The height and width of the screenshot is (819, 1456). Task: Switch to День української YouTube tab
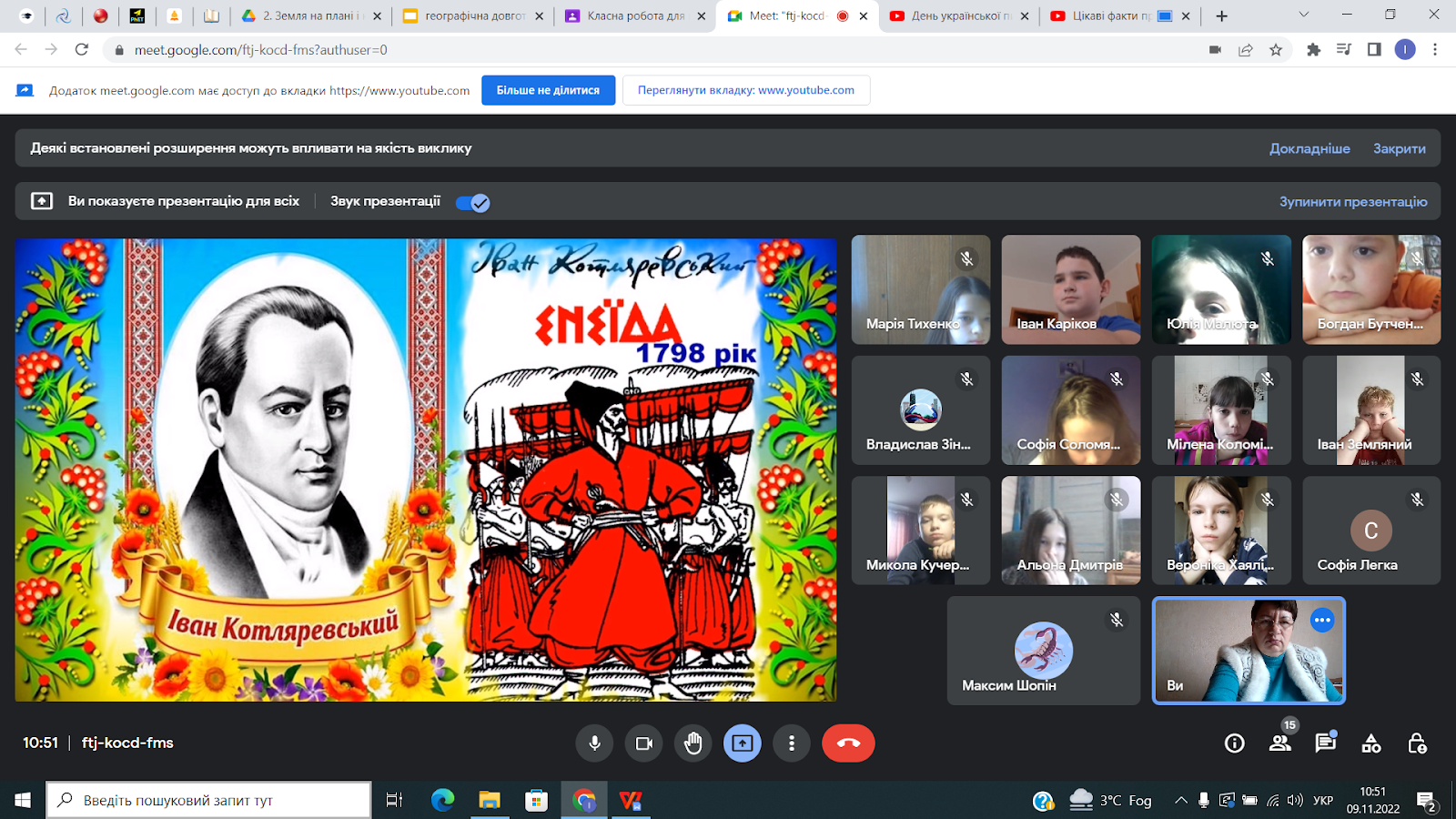[x=960, y=15]
